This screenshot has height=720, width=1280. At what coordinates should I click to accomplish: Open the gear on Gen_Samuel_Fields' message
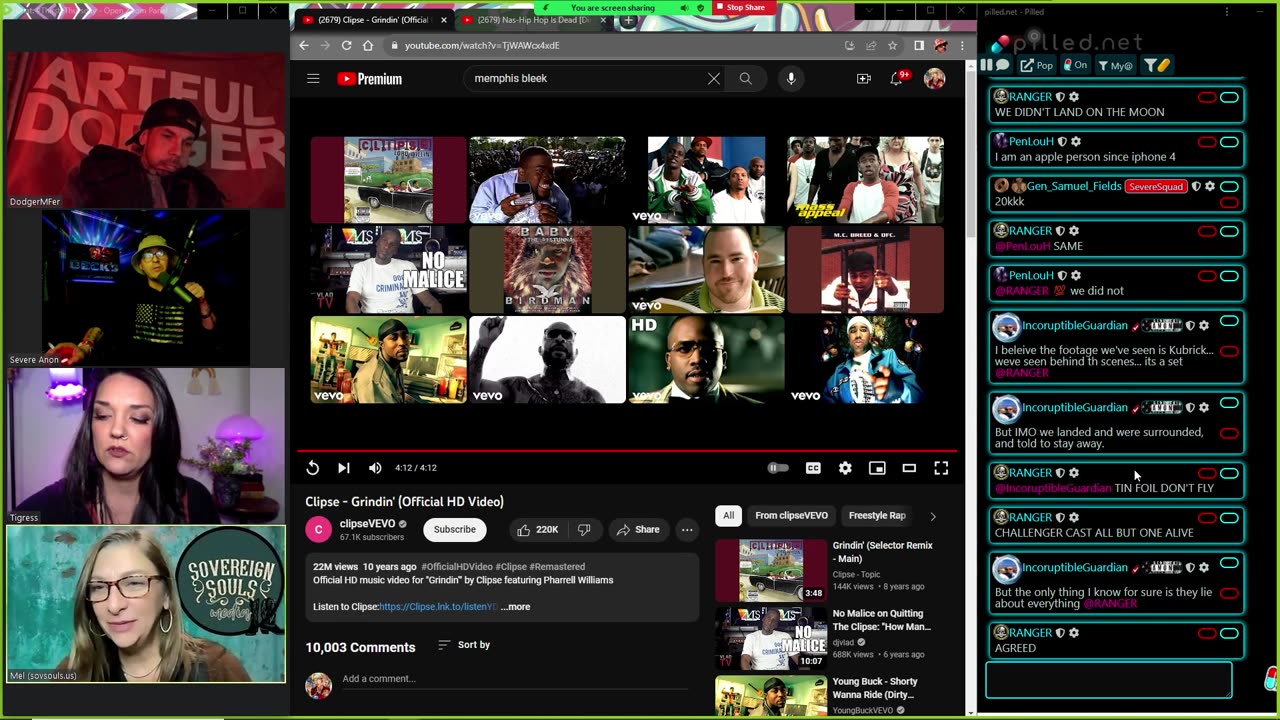[1210, 187]
